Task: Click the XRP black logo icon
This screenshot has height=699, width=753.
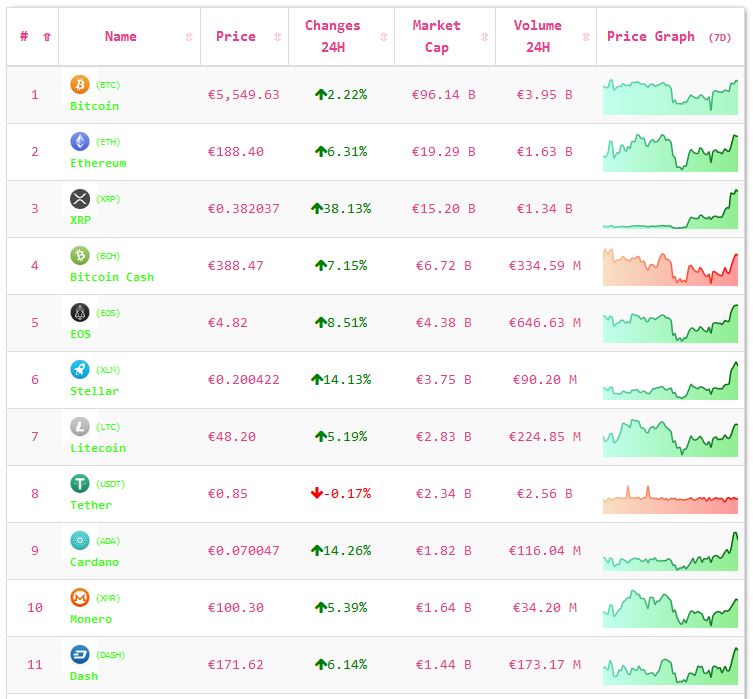Action: [80, 198]
